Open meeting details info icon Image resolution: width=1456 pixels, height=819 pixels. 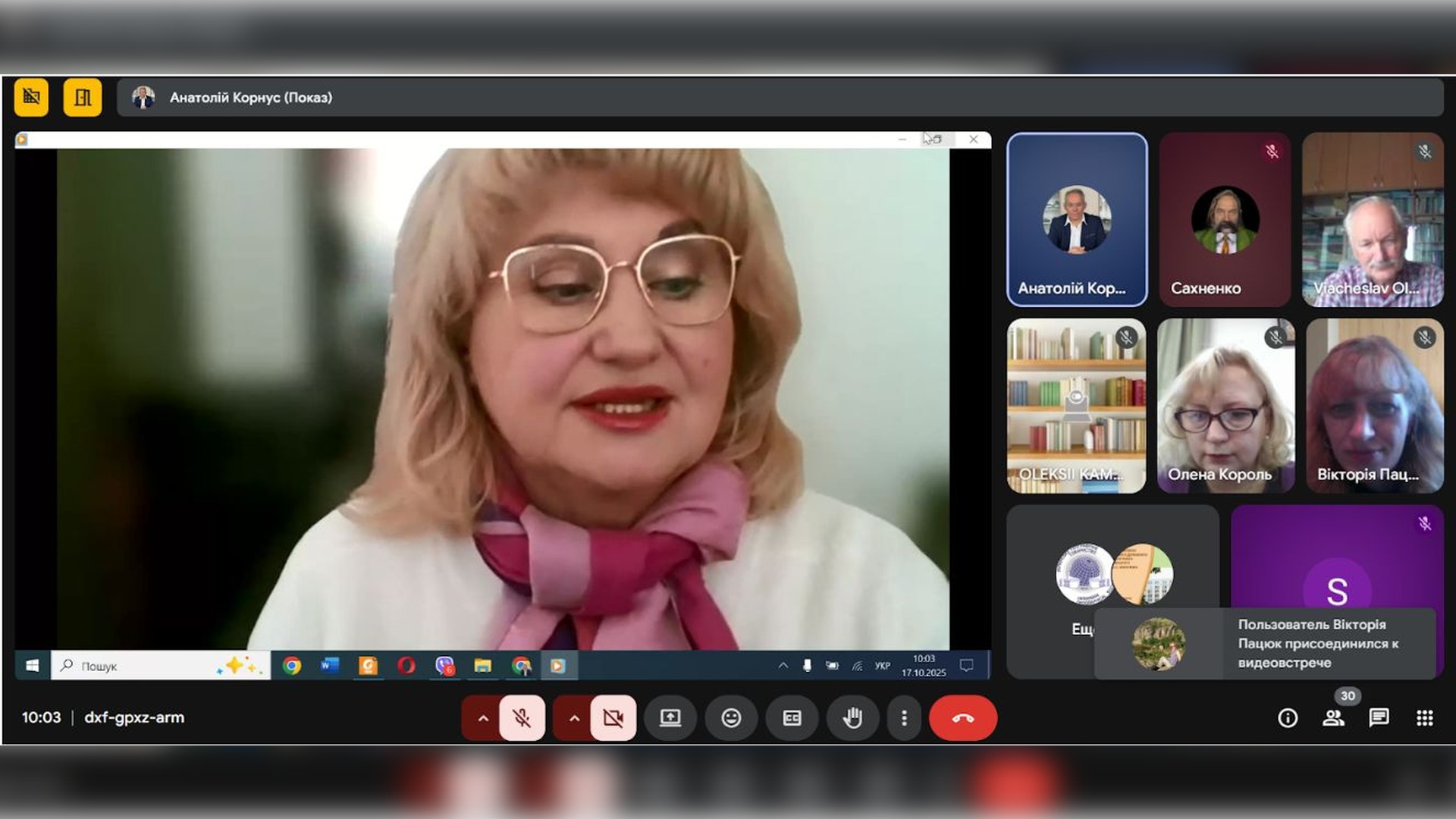[1288, 717]
